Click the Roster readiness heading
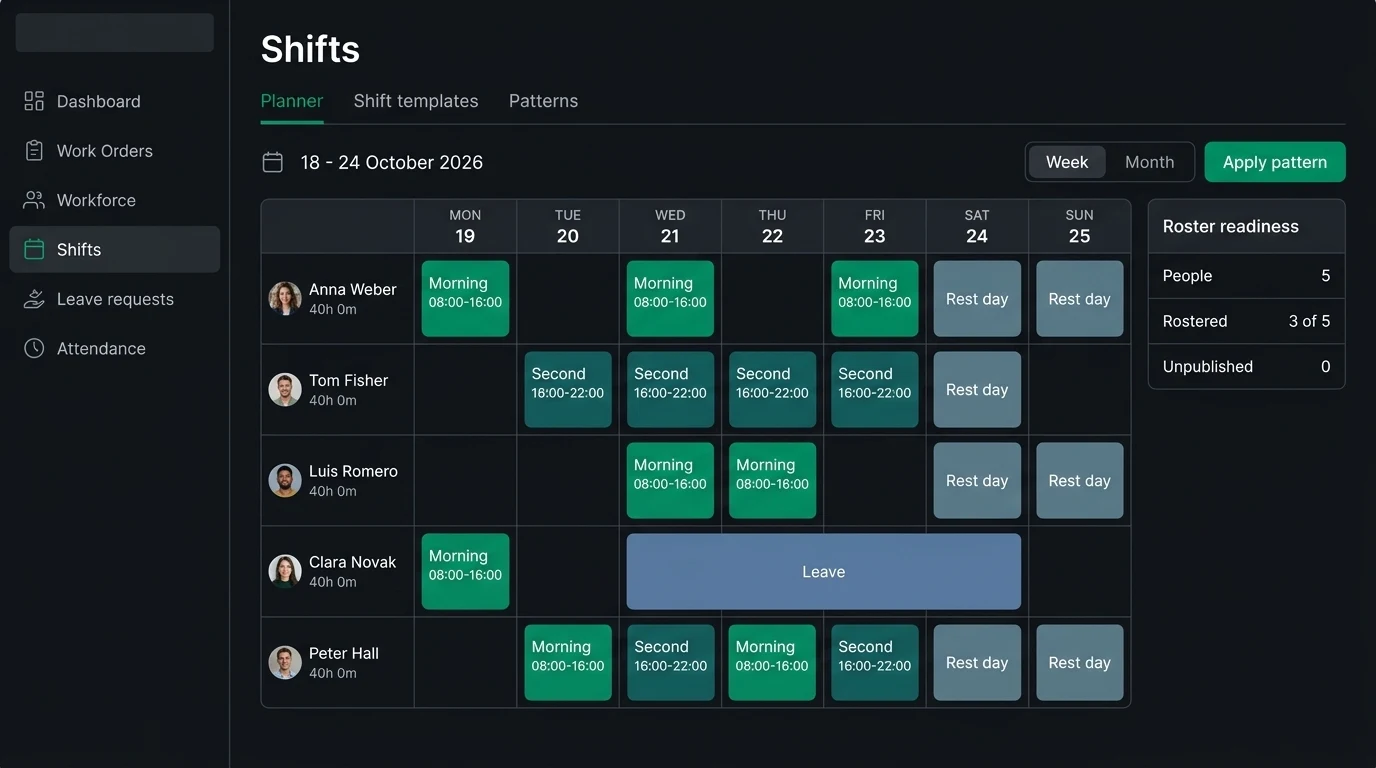Viewport: 1376px width, 768px height. pos(1231,226)
